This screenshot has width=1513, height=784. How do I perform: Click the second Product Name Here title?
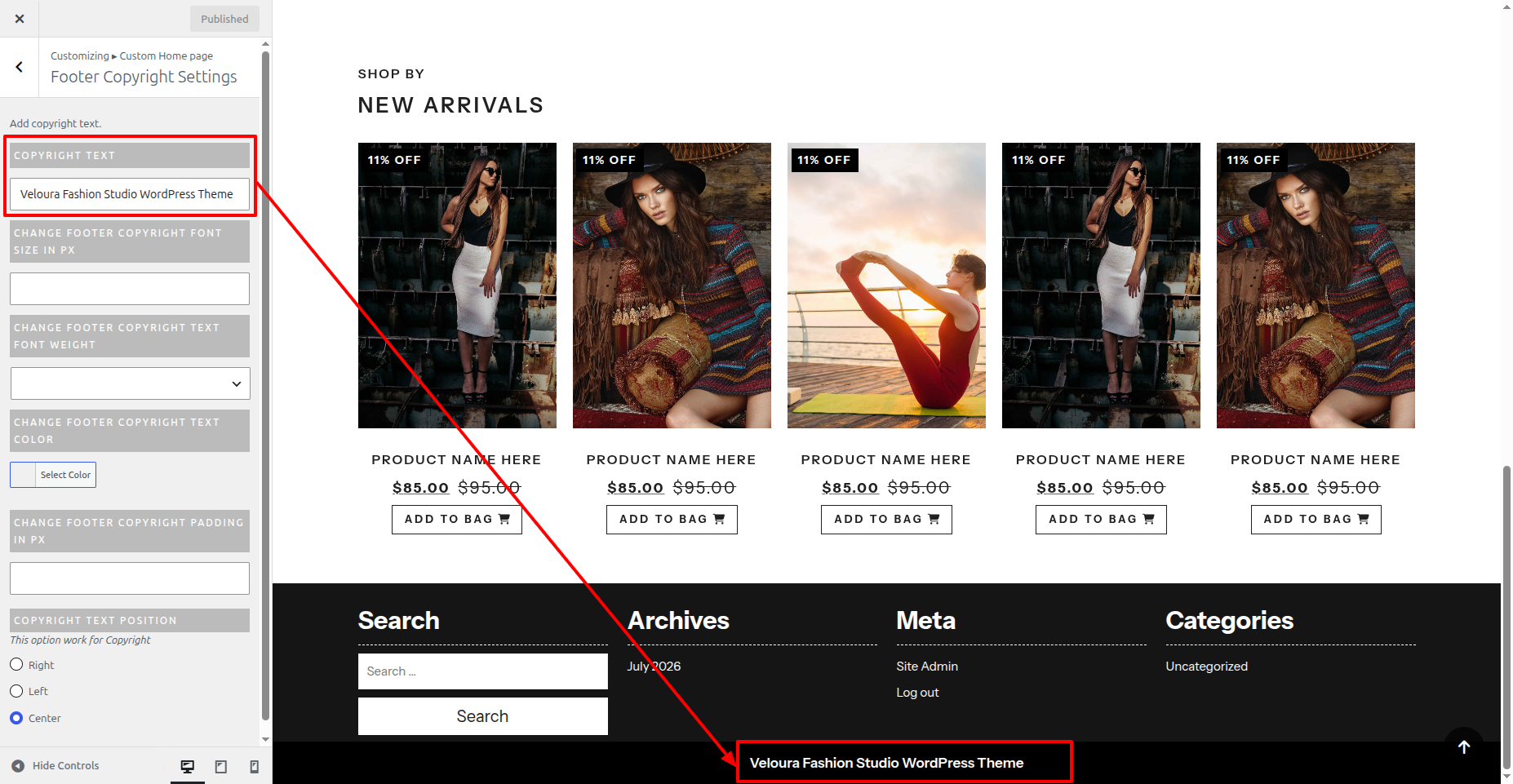[x=671, y=460]
